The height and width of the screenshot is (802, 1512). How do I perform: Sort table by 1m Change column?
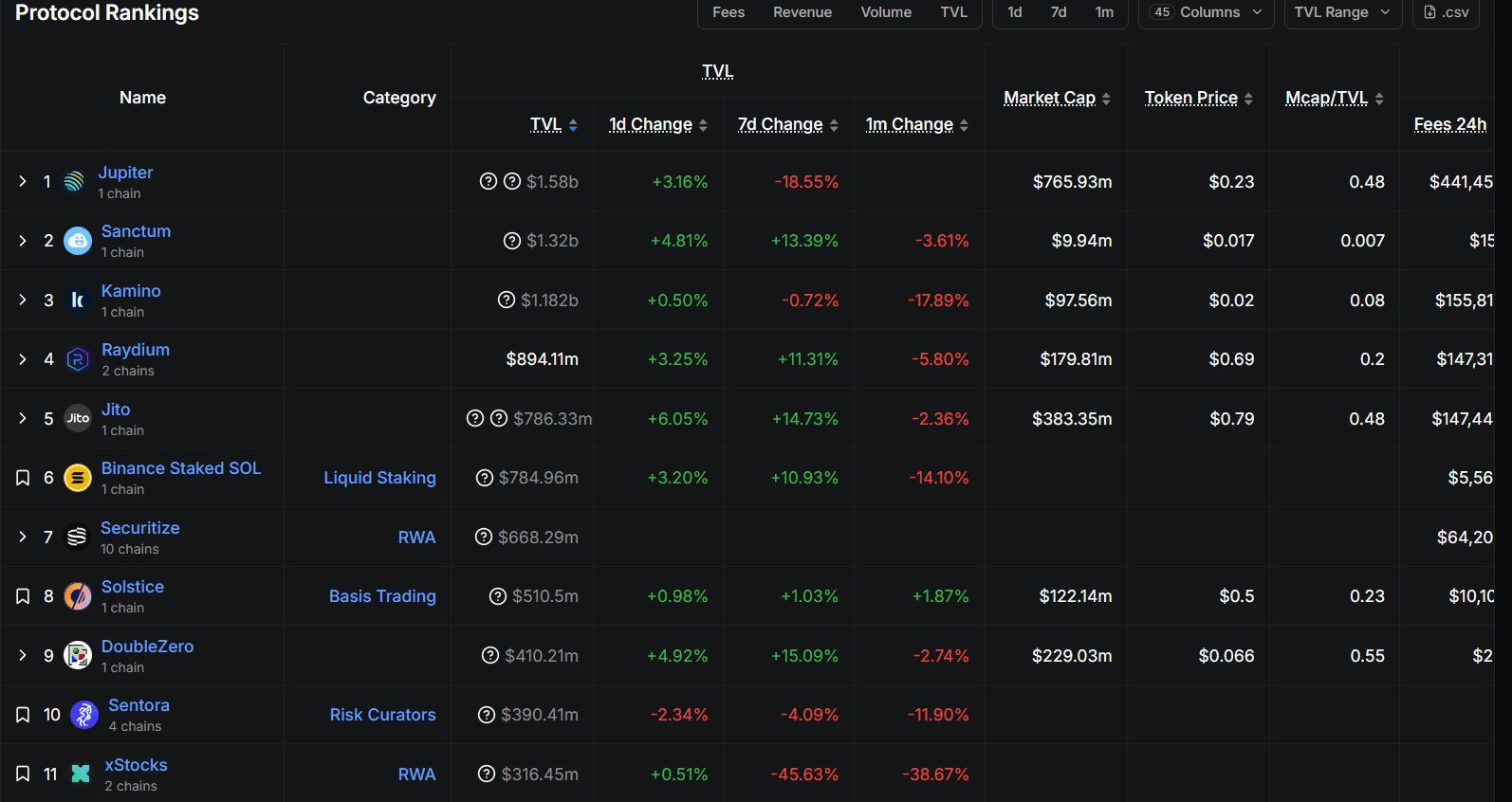pos(917,124)
